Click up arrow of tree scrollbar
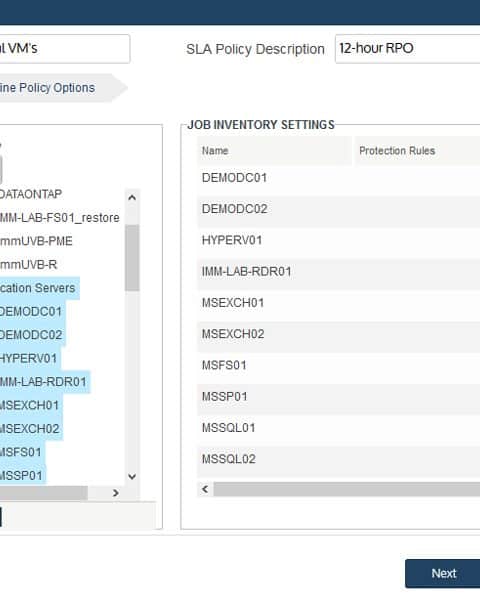The height and width of the screenshot is (602, 480). (x=132, y=198)
